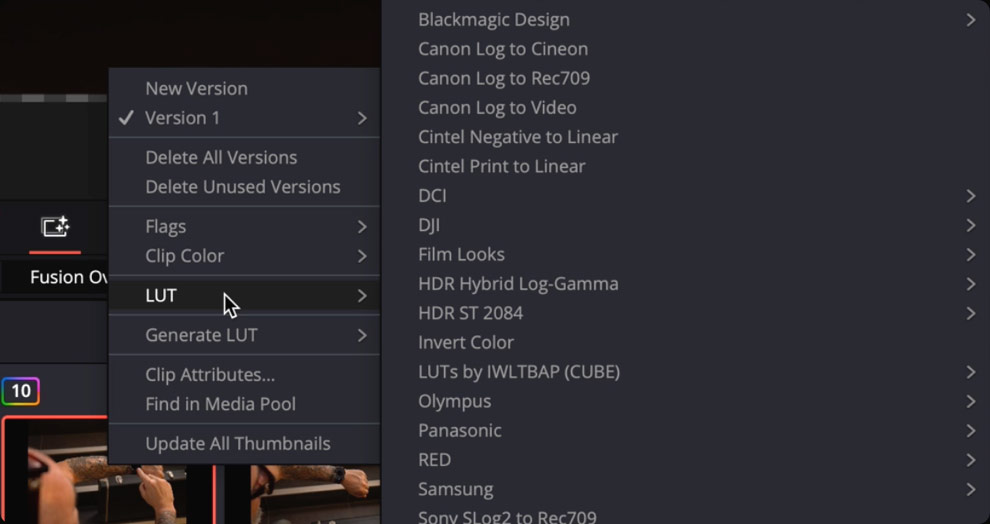Expand Samsung submenu chevron
990x524 pixels.
coord(970,489)
